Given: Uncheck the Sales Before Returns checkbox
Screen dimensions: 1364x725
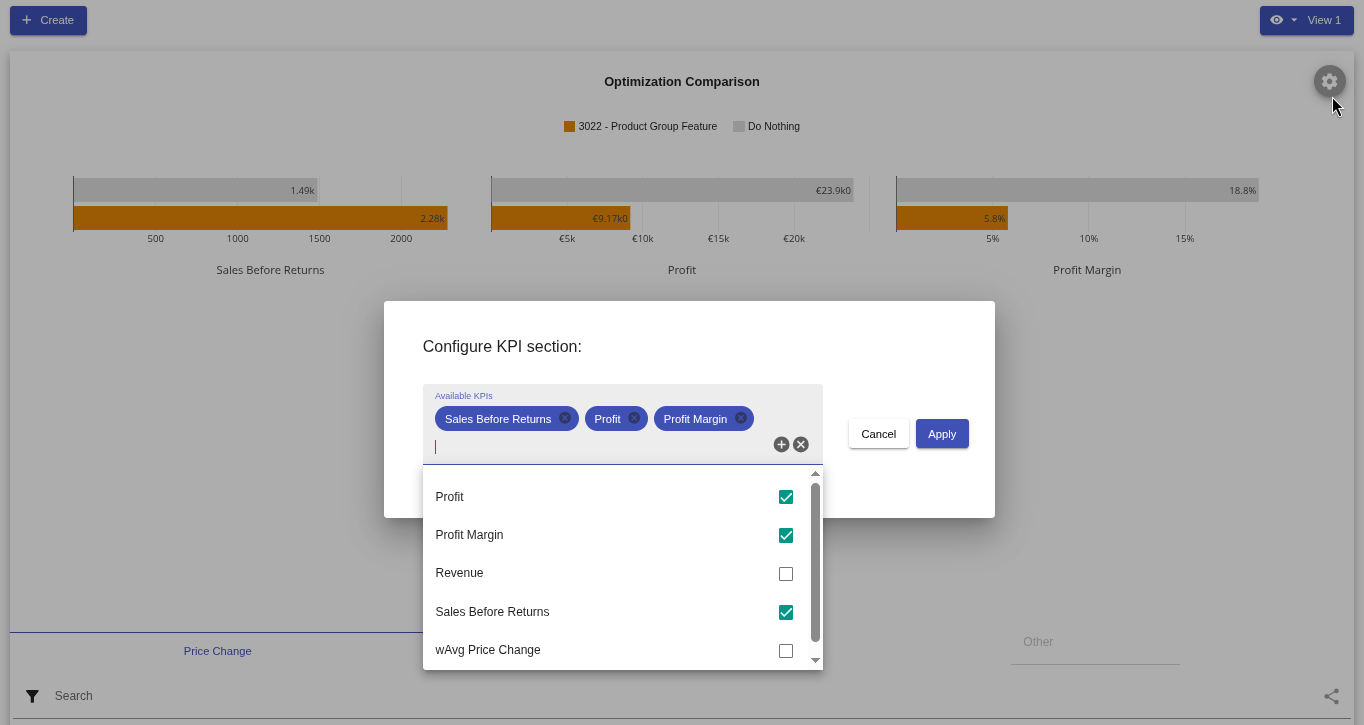Looking at the screenshot, I should point(786,612).
